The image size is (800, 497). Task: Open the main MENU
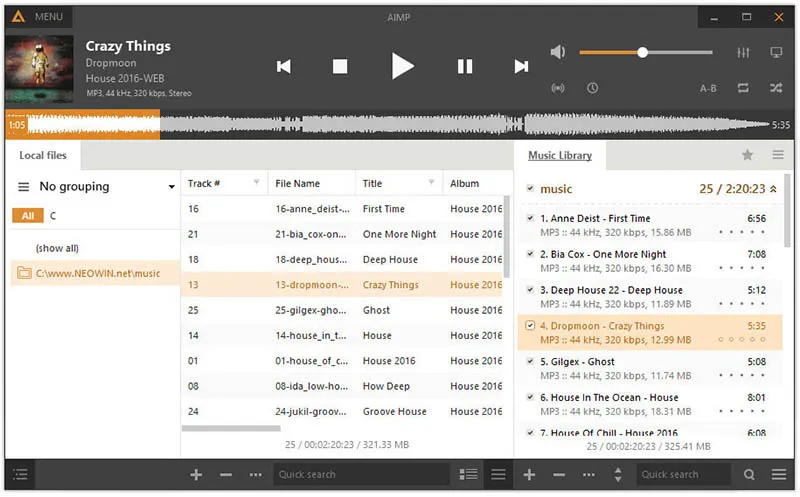(x=39, y=17)
